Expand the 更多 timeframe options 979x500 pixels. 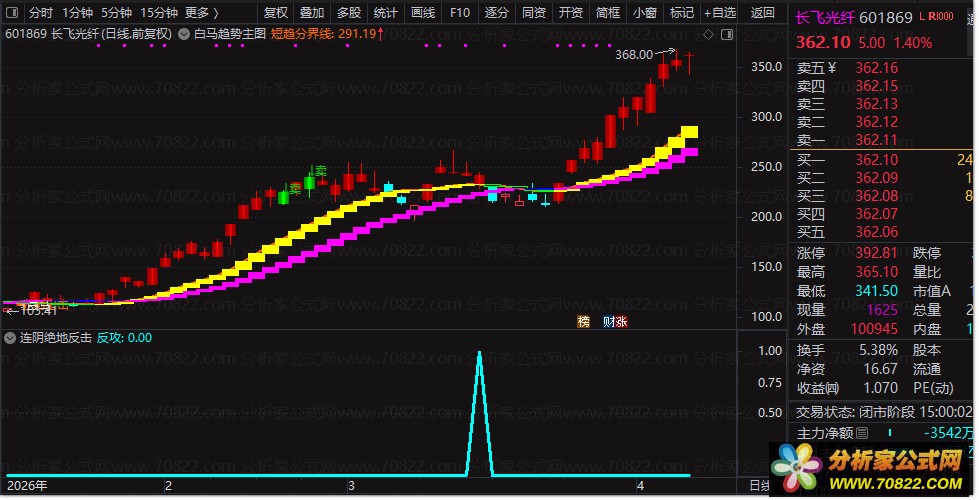[x=202, y=12]
